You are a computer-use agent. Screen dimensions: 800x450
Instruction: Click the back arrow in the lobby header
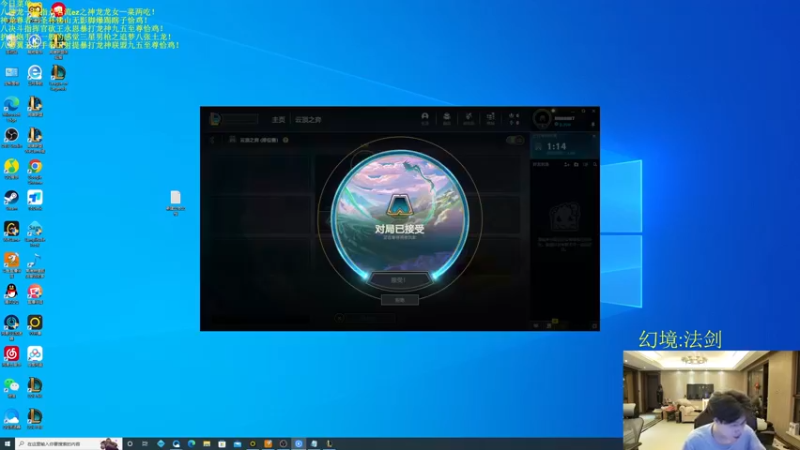213,140
